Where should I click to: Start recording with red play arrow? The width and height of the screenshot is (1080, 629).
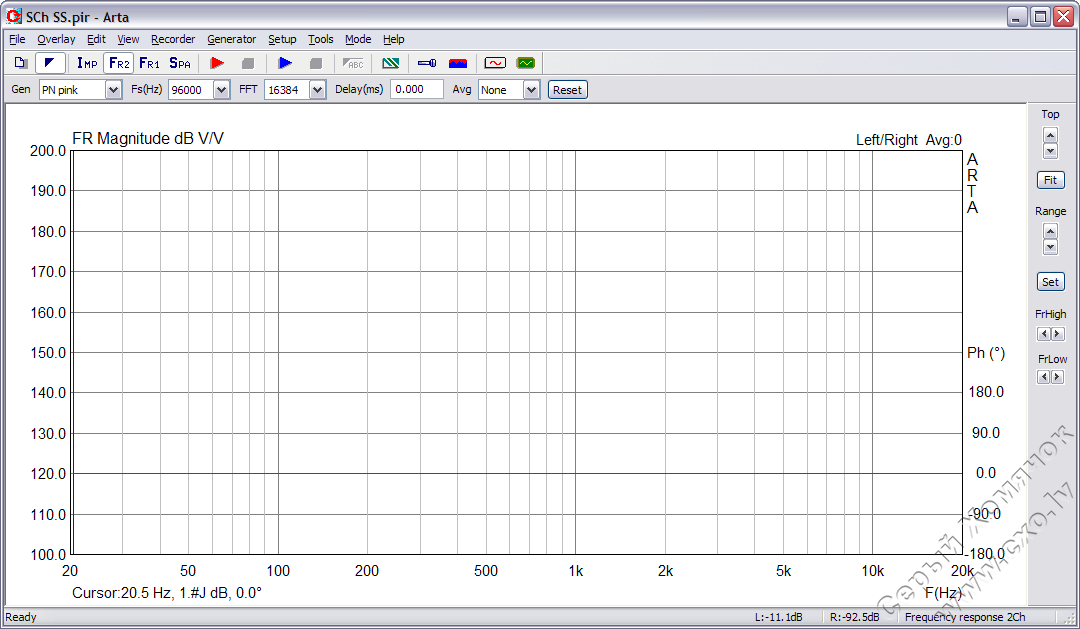click(x=218, y=63)
